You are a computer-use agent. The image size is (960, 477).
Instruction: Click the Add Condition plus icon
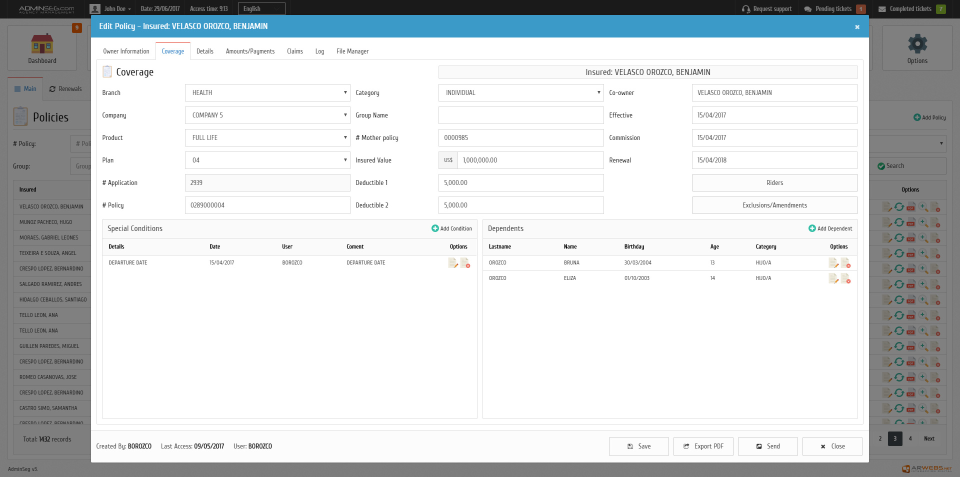pyautogui.click(x=435, y=228)
